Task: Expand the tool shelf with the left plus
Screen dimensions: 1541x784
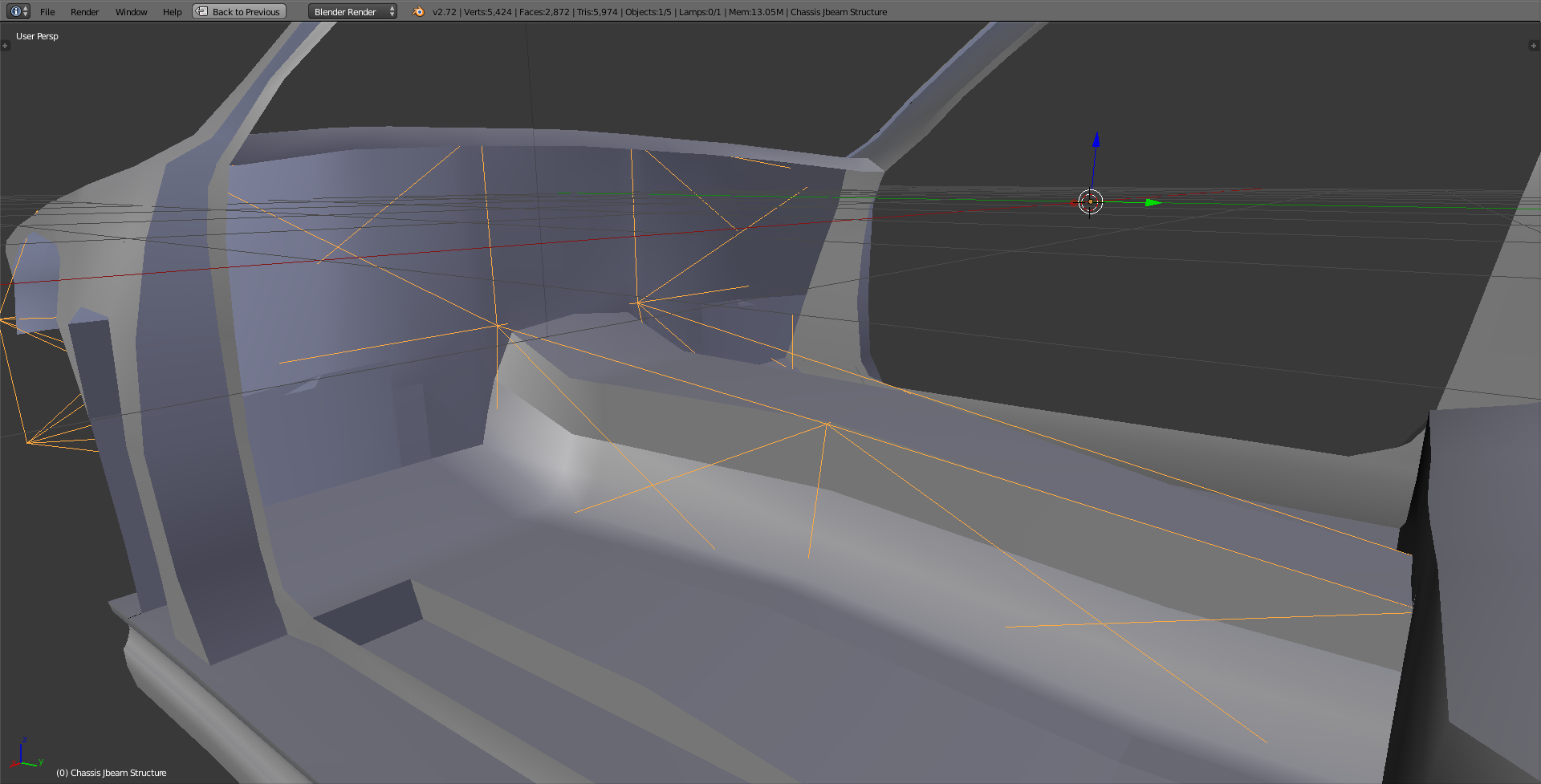Action: tap(5, 46)
